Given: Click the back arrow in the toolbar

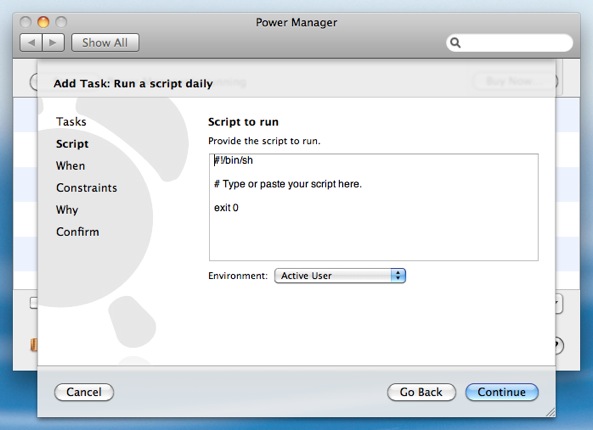Looking at the screenshot, I should click(x=31, y=42).
